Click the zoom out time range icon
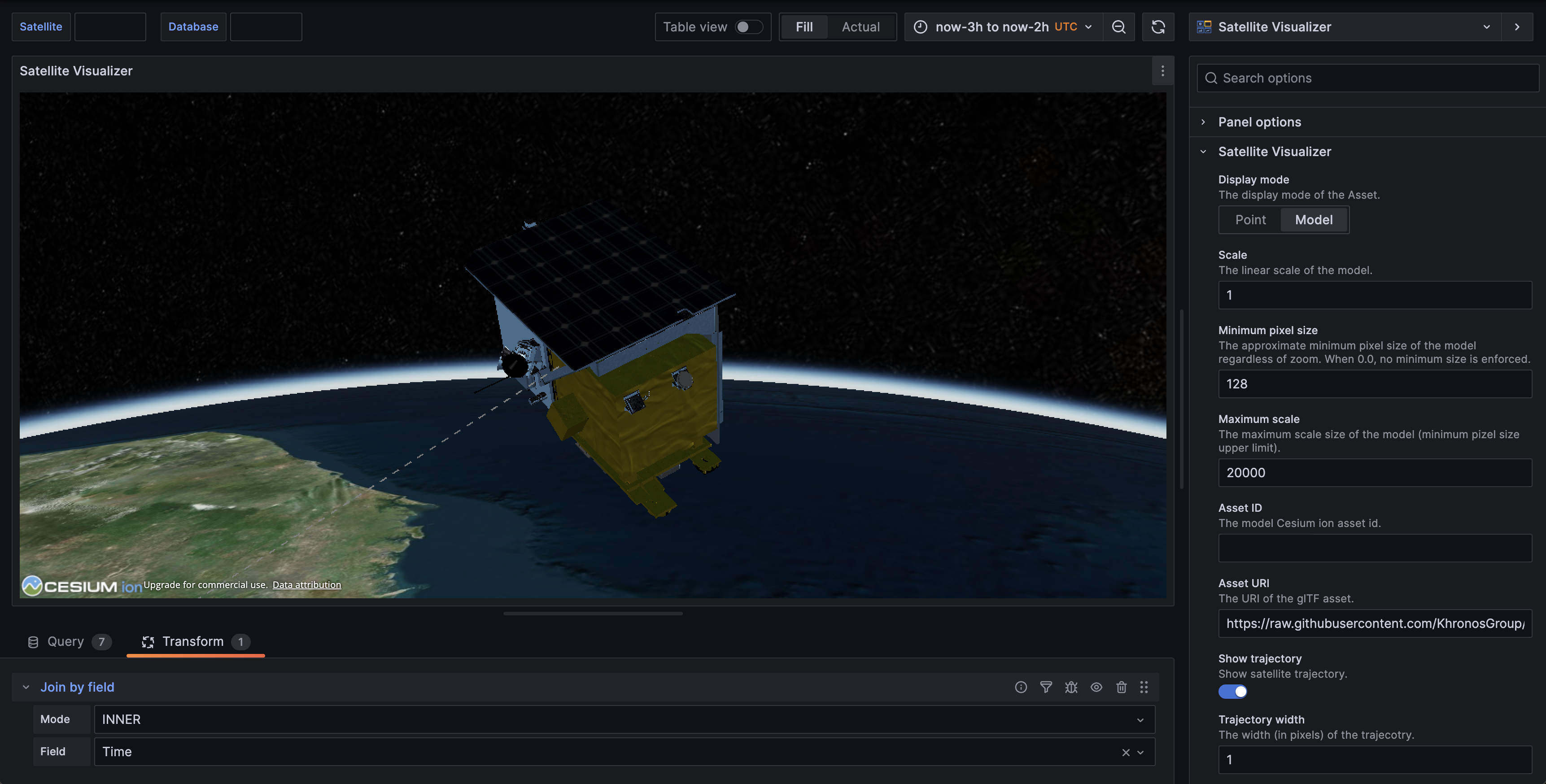 click(1118, 27)
